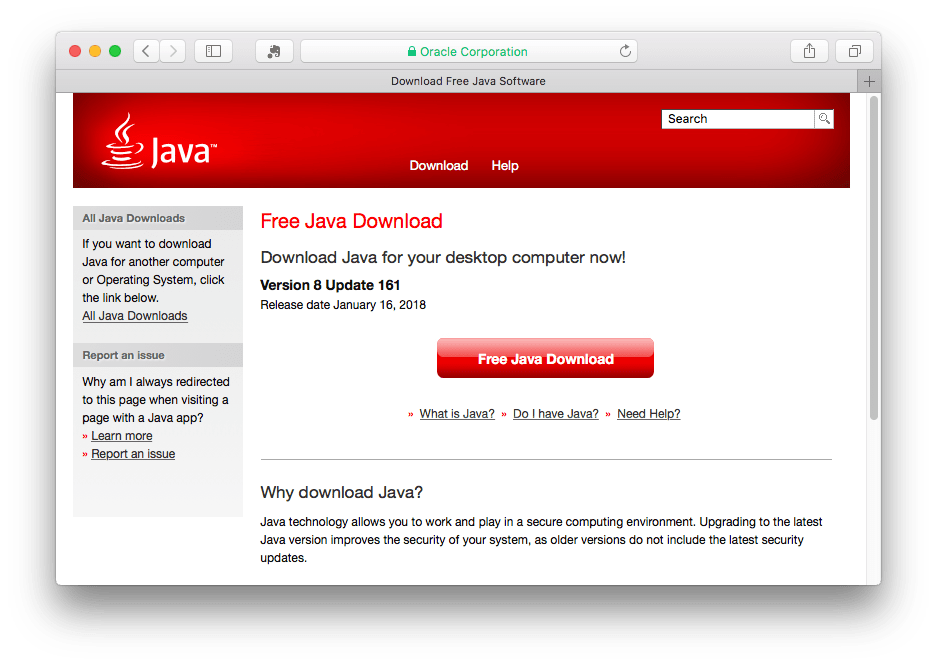This screenshot has width=937, height=665.
Task: Click the page vertical scrollbar
Action: pyautogui.click(x=874, y=258)
